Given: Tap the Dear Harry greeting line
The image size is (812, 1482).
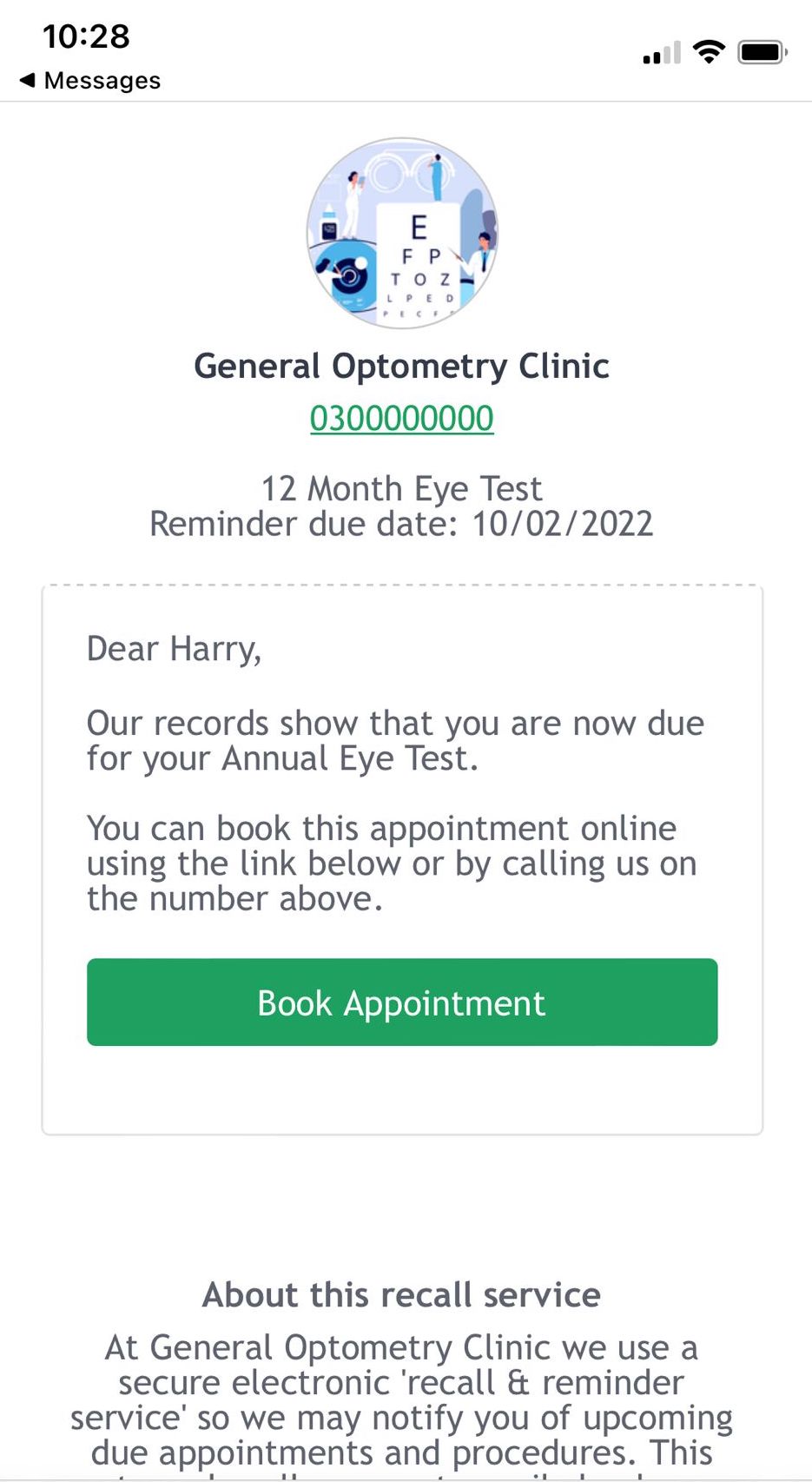Looking at the screenshot, I should point(174,650).
